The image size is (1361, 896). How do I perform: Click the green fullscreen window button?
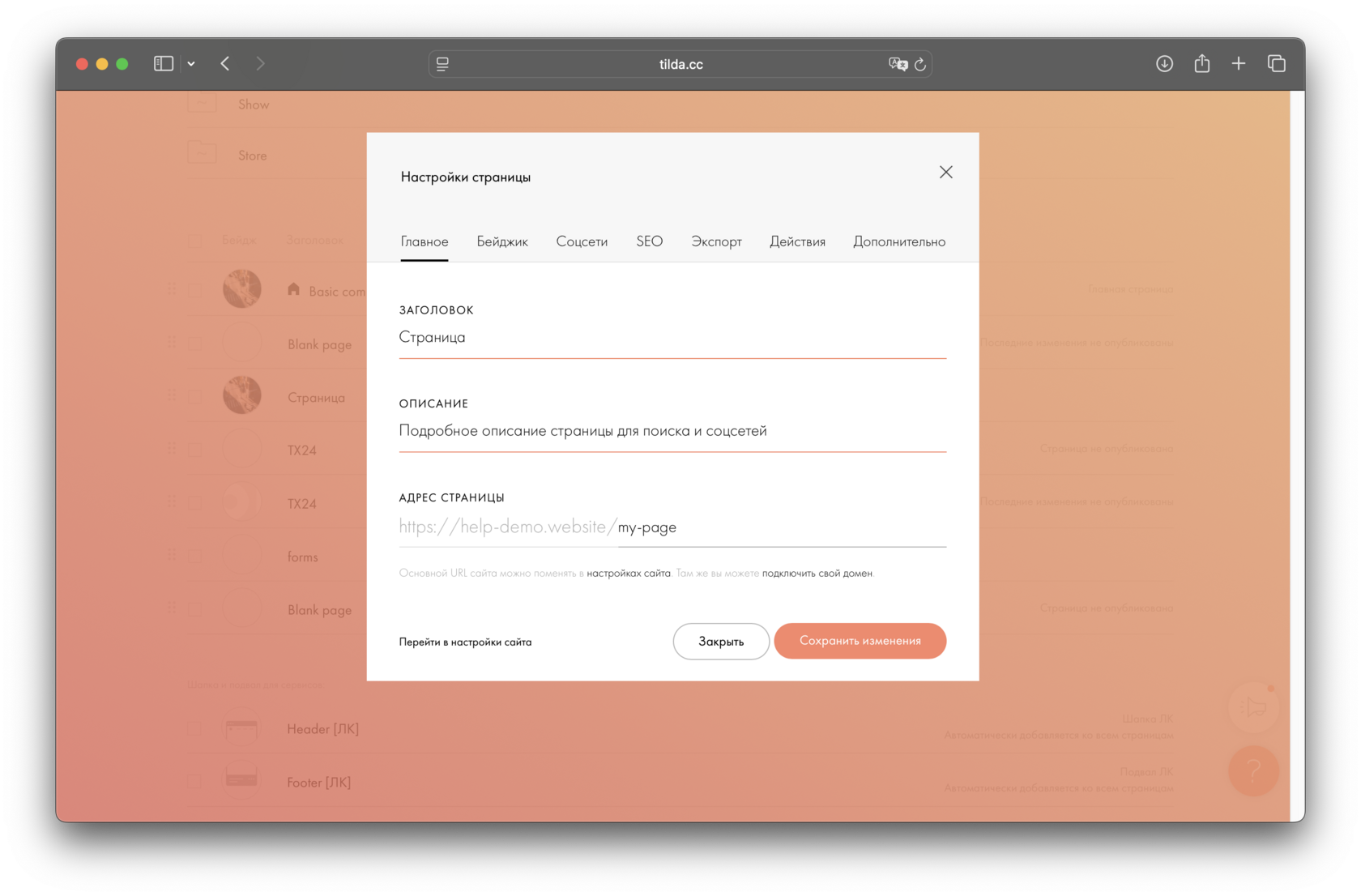[122, 64]
